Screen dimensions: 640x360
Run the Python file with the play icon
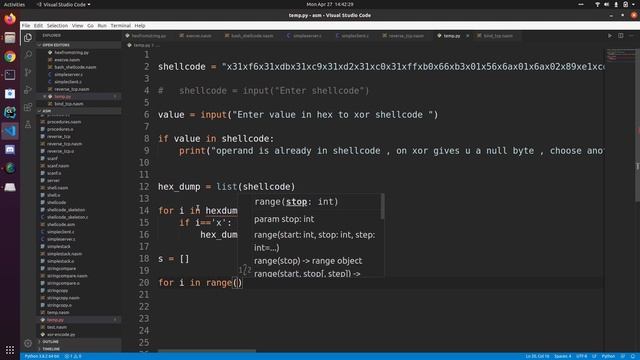[610, 36]
